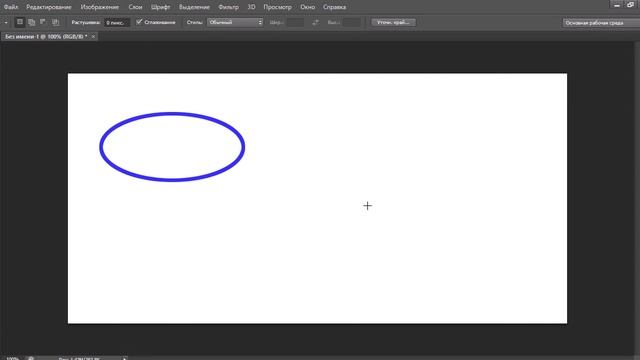Open the Изображение menu
Screen dimensions: 640x360
coord(100,7)
